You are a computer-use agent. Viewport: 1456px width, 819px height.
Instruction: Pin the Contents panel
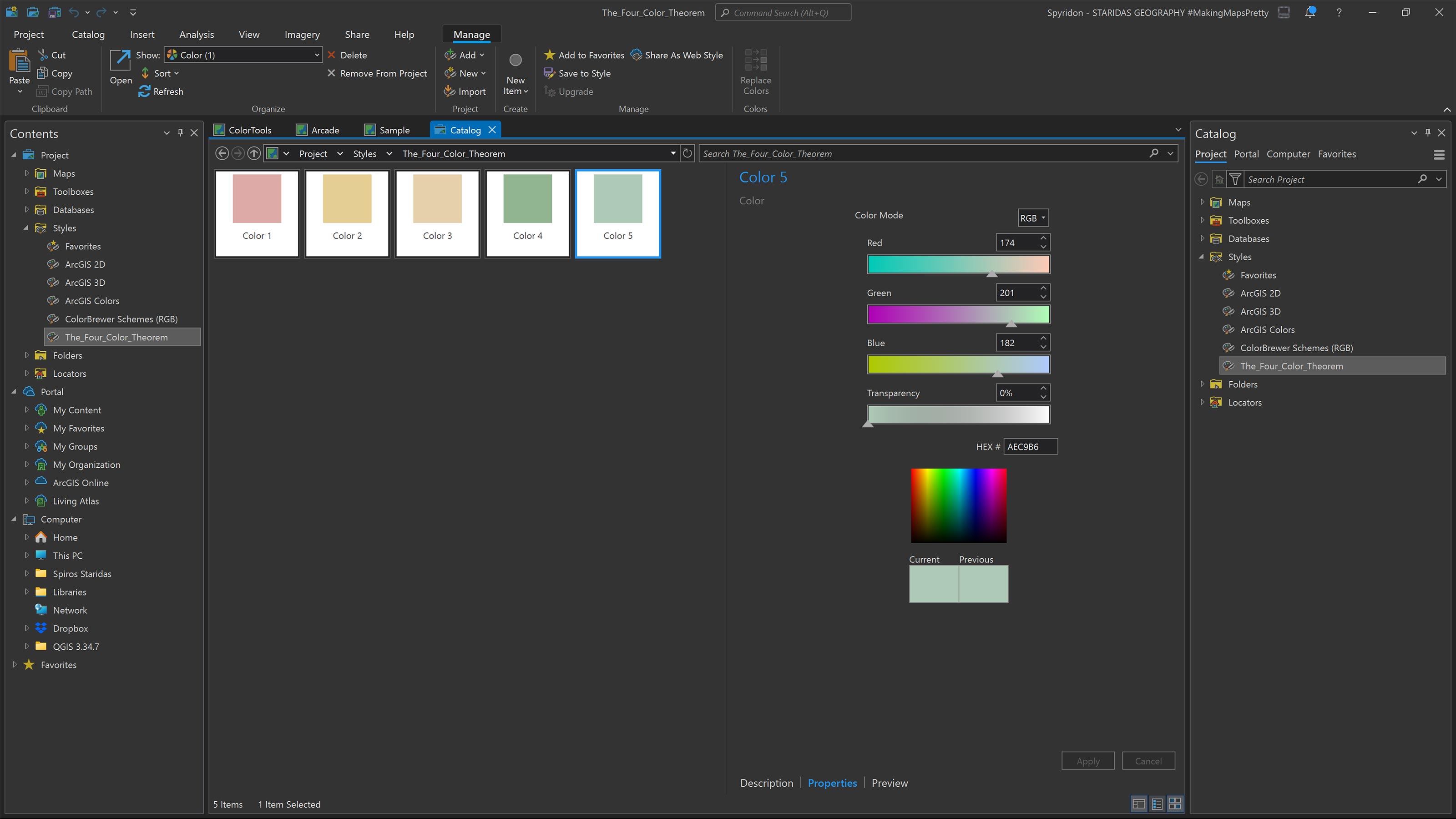coord(180,133)
